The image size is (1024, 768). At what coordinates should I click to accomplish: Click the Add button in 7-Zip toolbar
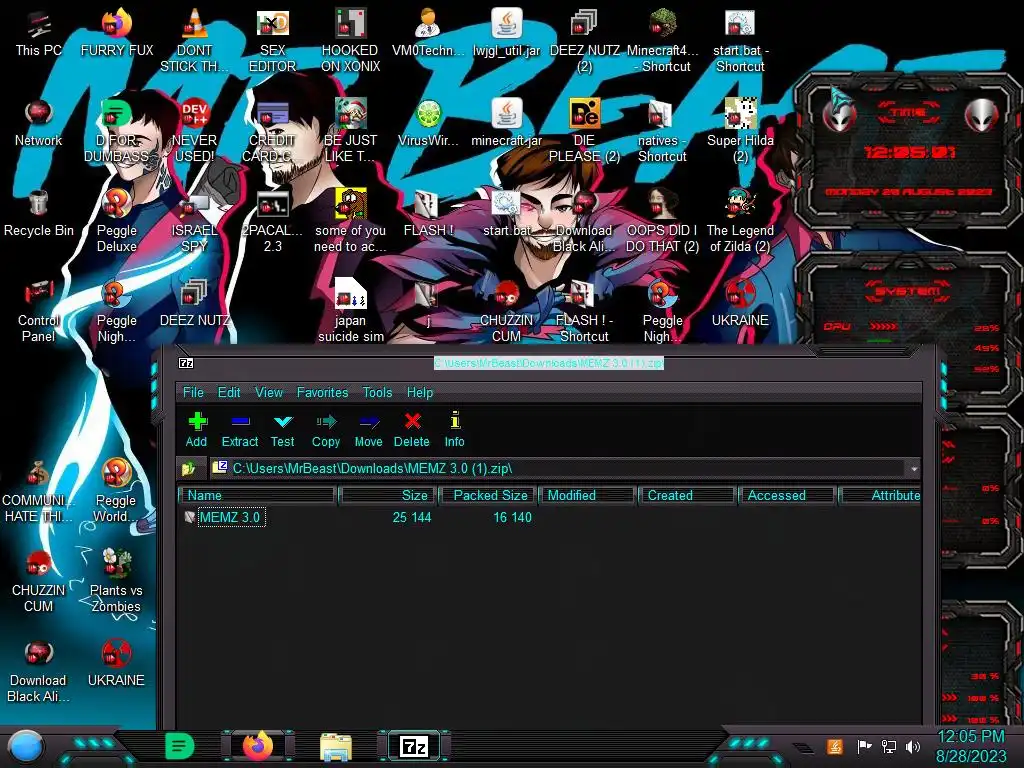coord(197,430)
